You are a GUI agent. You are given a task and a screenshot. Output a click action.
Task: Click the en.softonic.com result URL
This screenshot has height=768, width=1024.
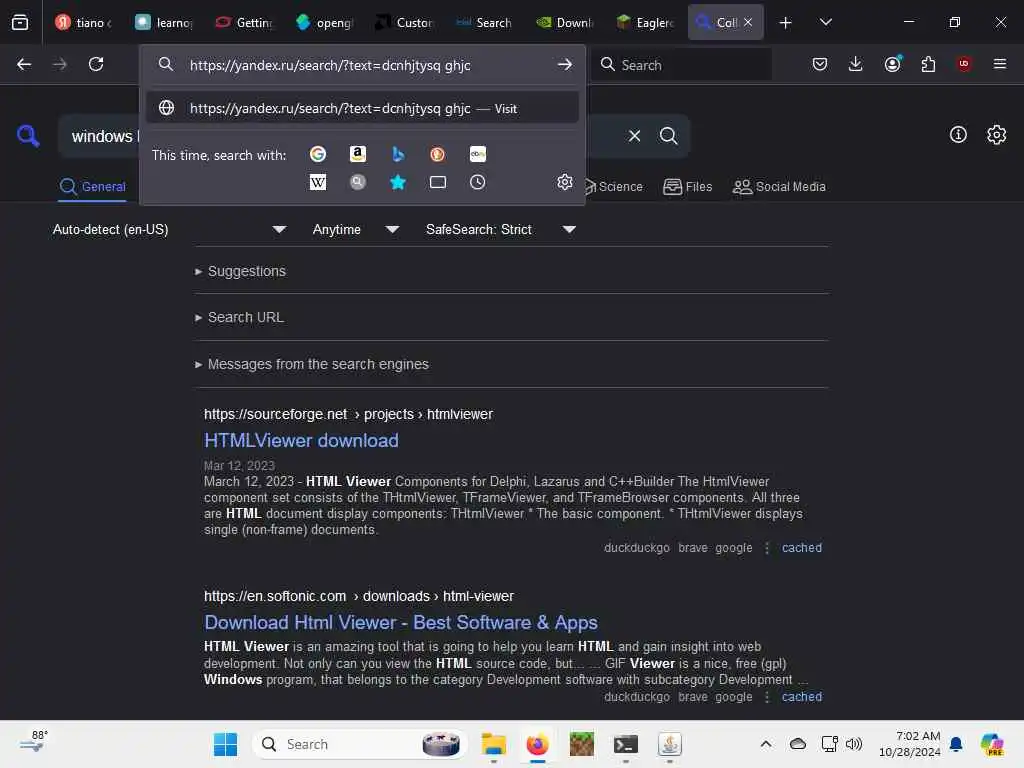pyautogui.click(x=359, y=597)
